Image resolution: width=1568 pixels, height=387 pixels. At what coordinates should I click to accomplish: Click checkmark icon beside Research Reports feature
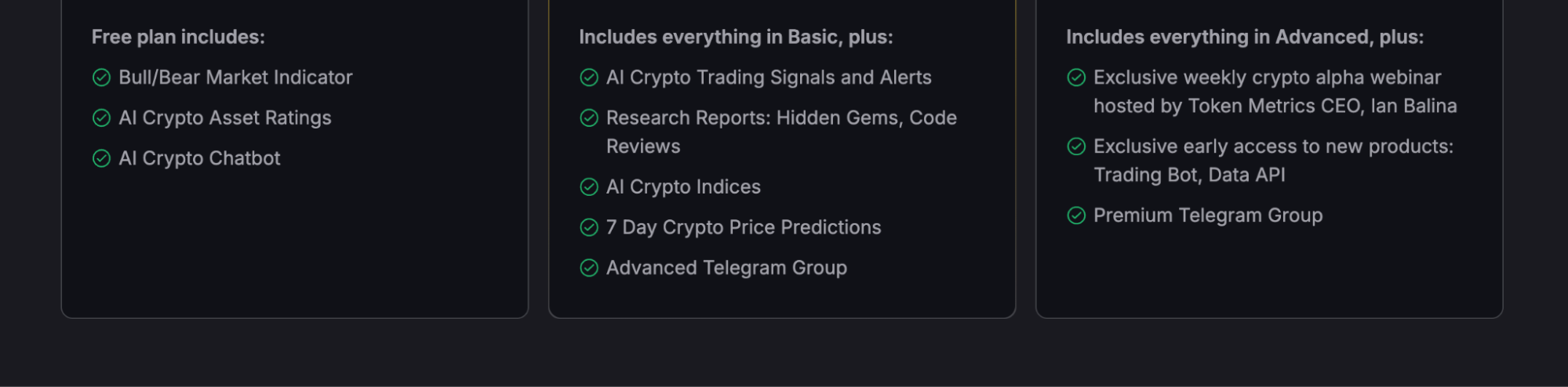pyautogui.click(x=589, y=118)
